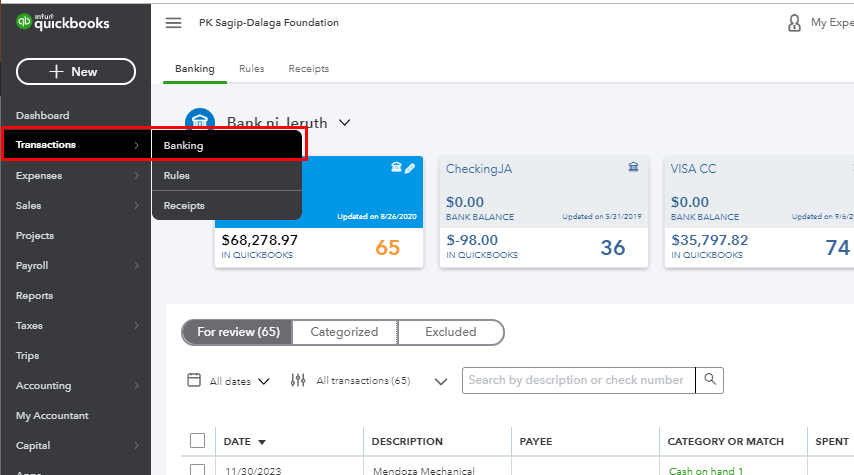This screenshot has height=475, width=854.
Task: Open Projects in the sidebar
Action: click(x=35, y=235)
